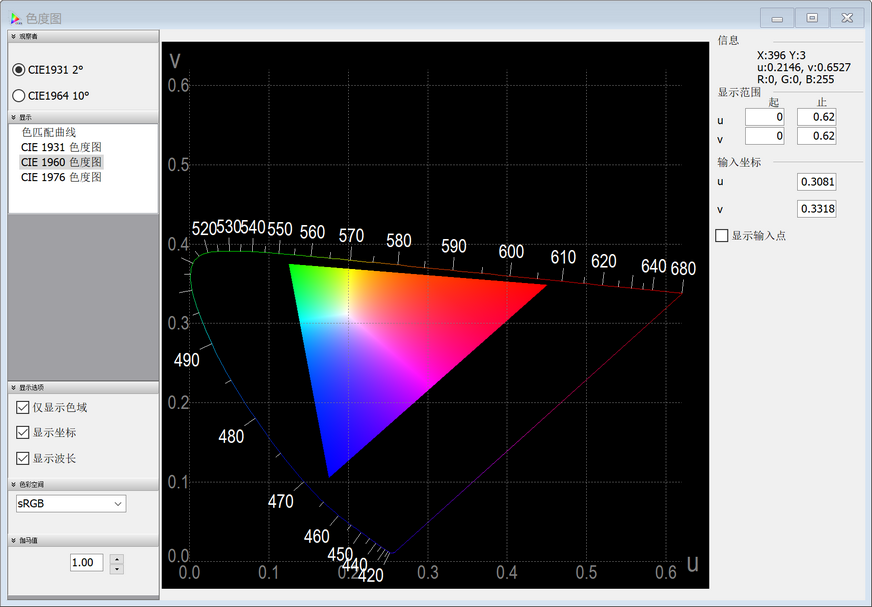This screenshot has height=607, width=872.
Task: Click the 520 wavelength label
Action: pyautogui.click(x=204, y=229)
